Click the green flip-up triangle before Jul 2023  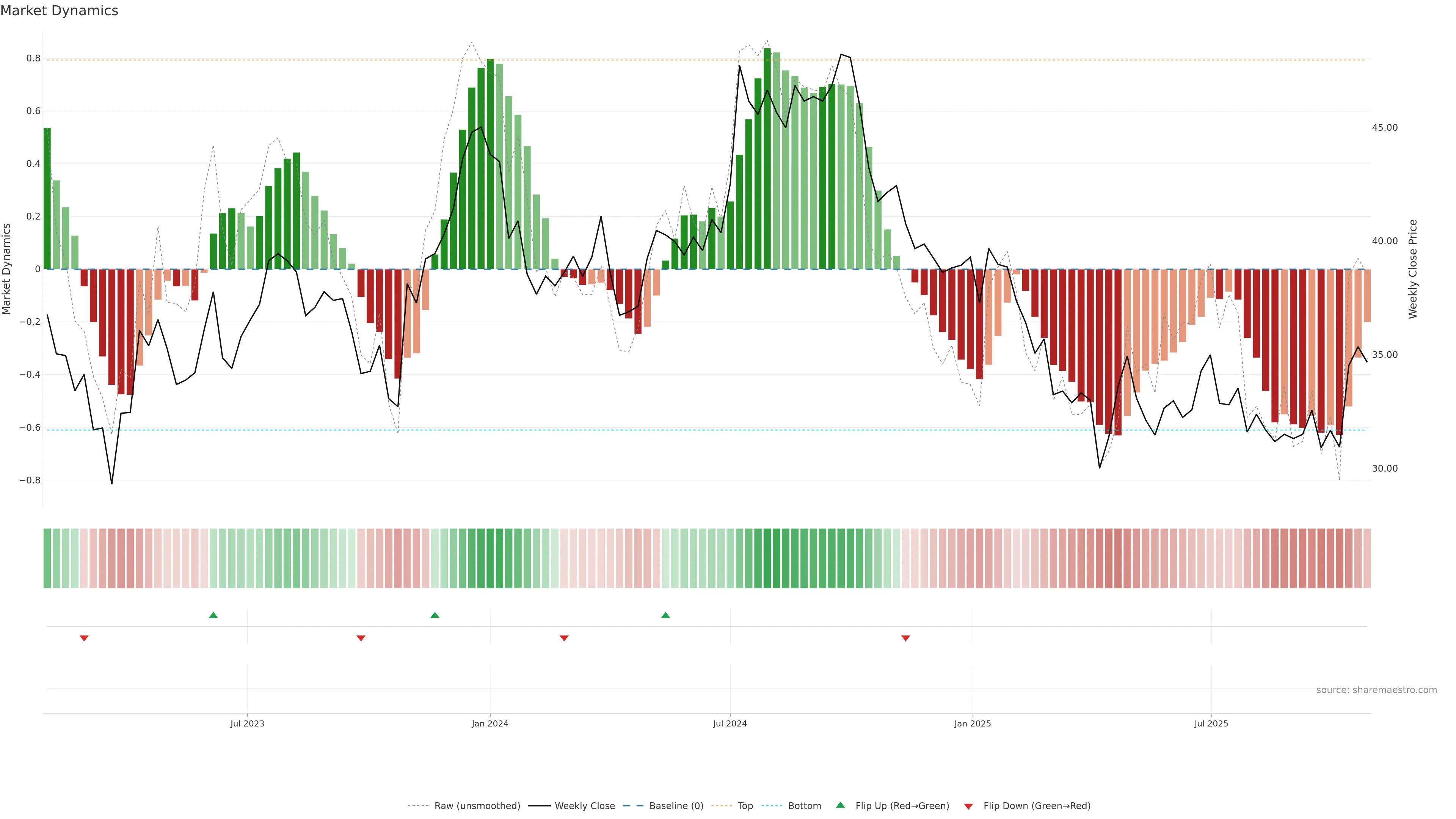point(213,615)
